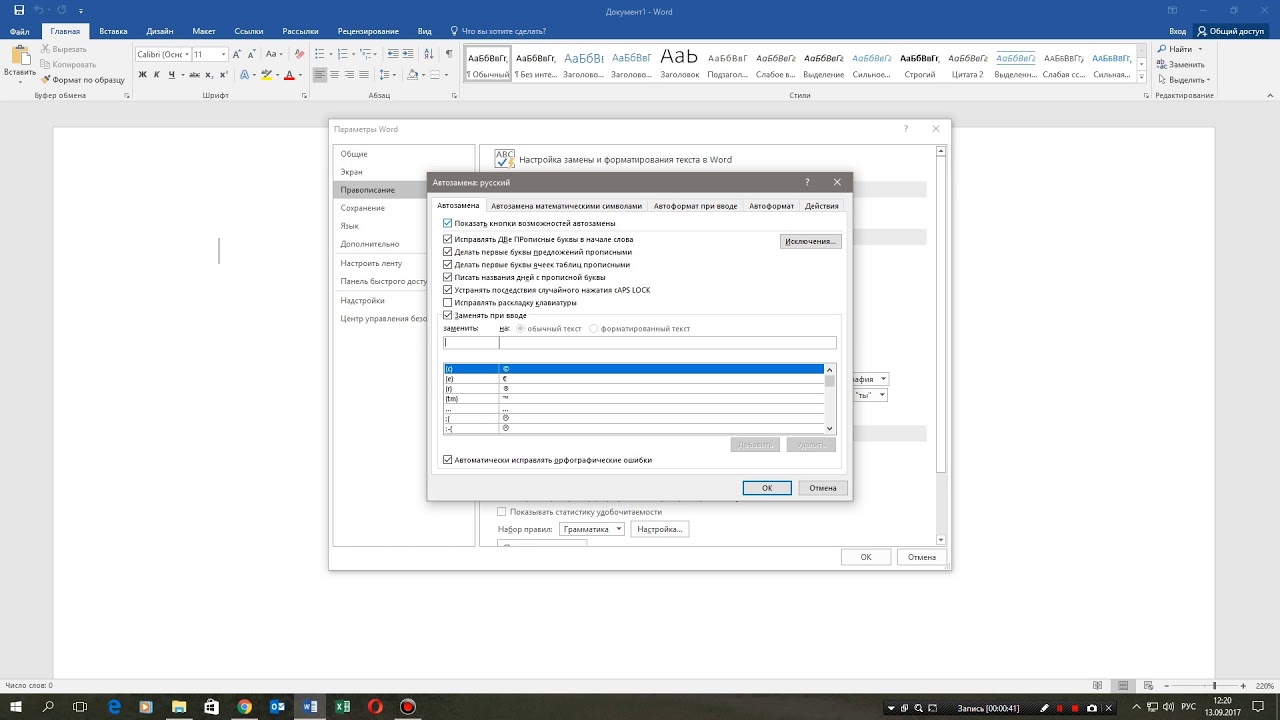Toggle 'Показать кнопки возможностей автозамены' checkbox
Image resolution: width=1280 pixels, height=720 pixels.
point(448,223)
